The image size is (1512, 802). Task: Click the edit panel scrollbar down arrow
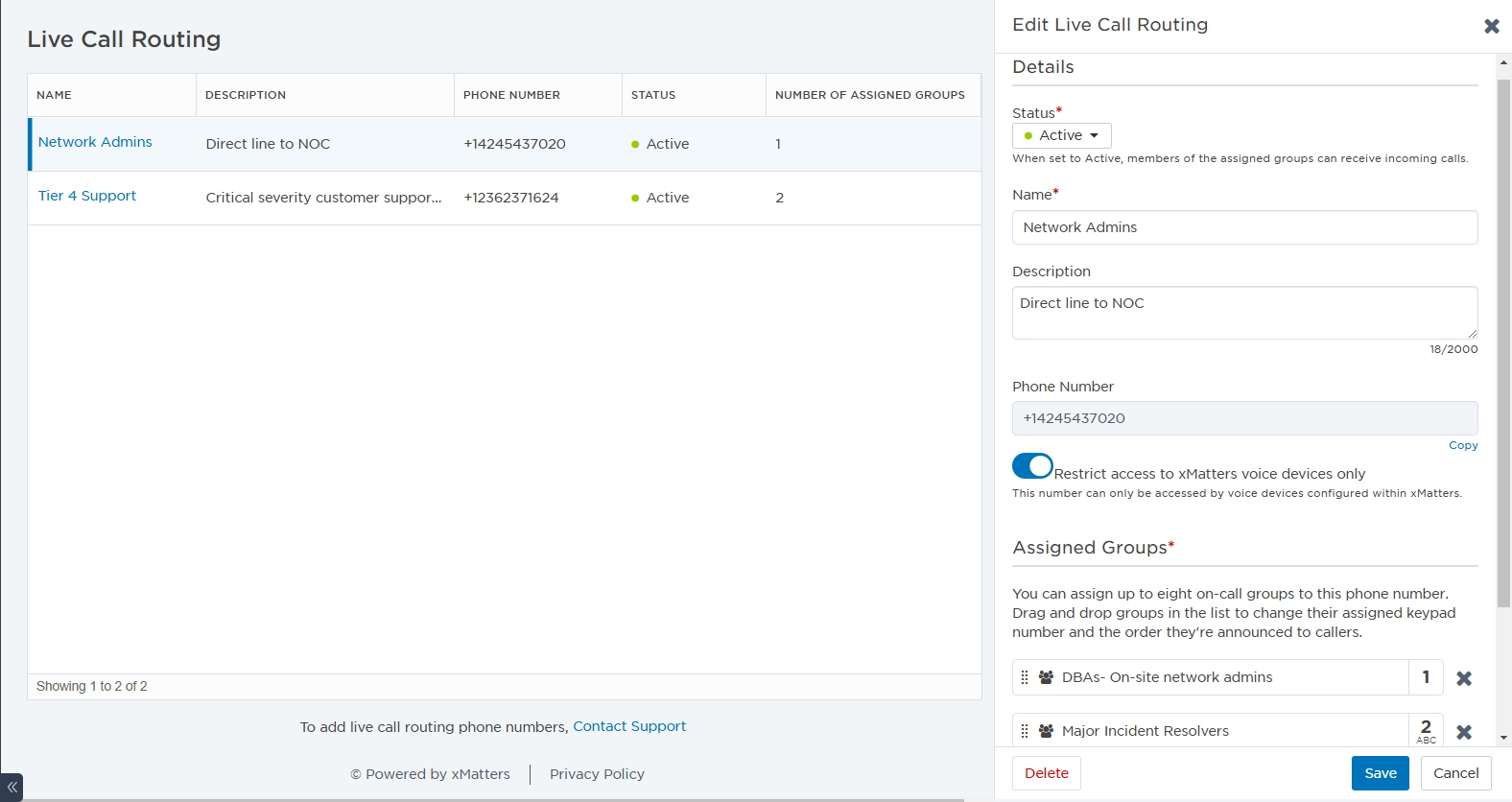(1503, 738)
